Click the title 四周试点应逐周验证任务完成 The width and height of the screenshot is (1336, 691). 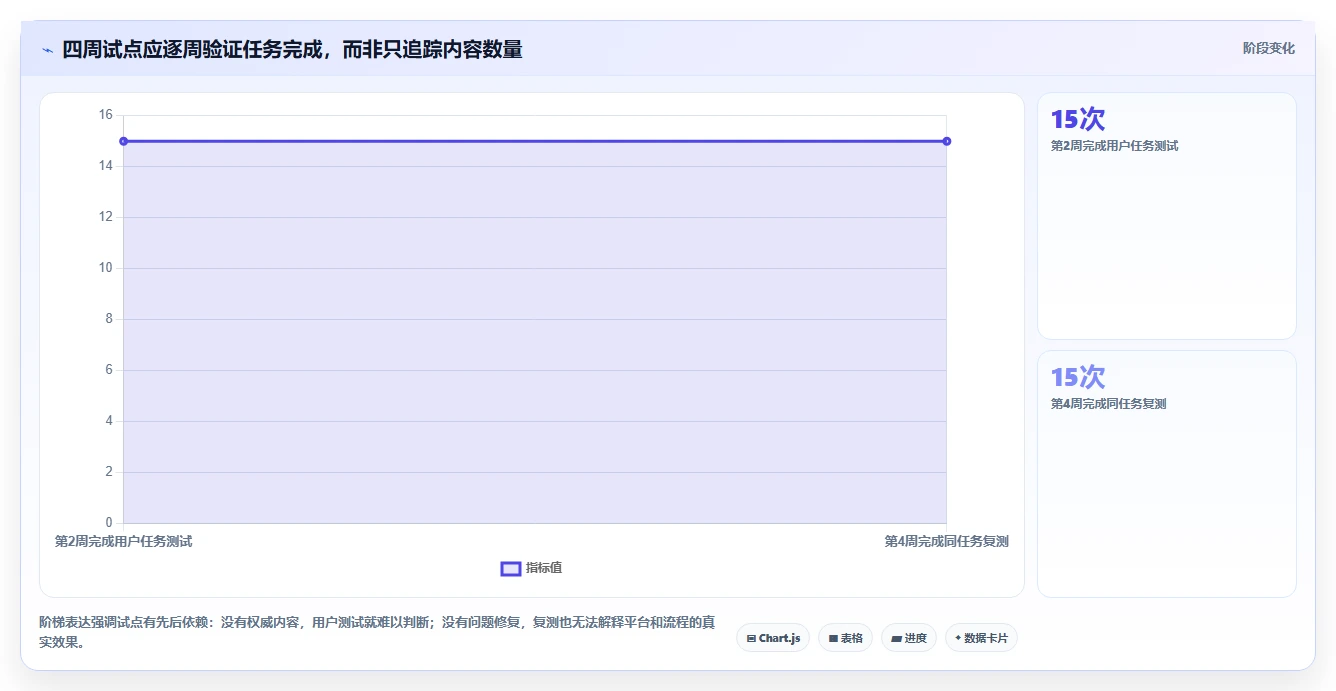click(292, 49)
